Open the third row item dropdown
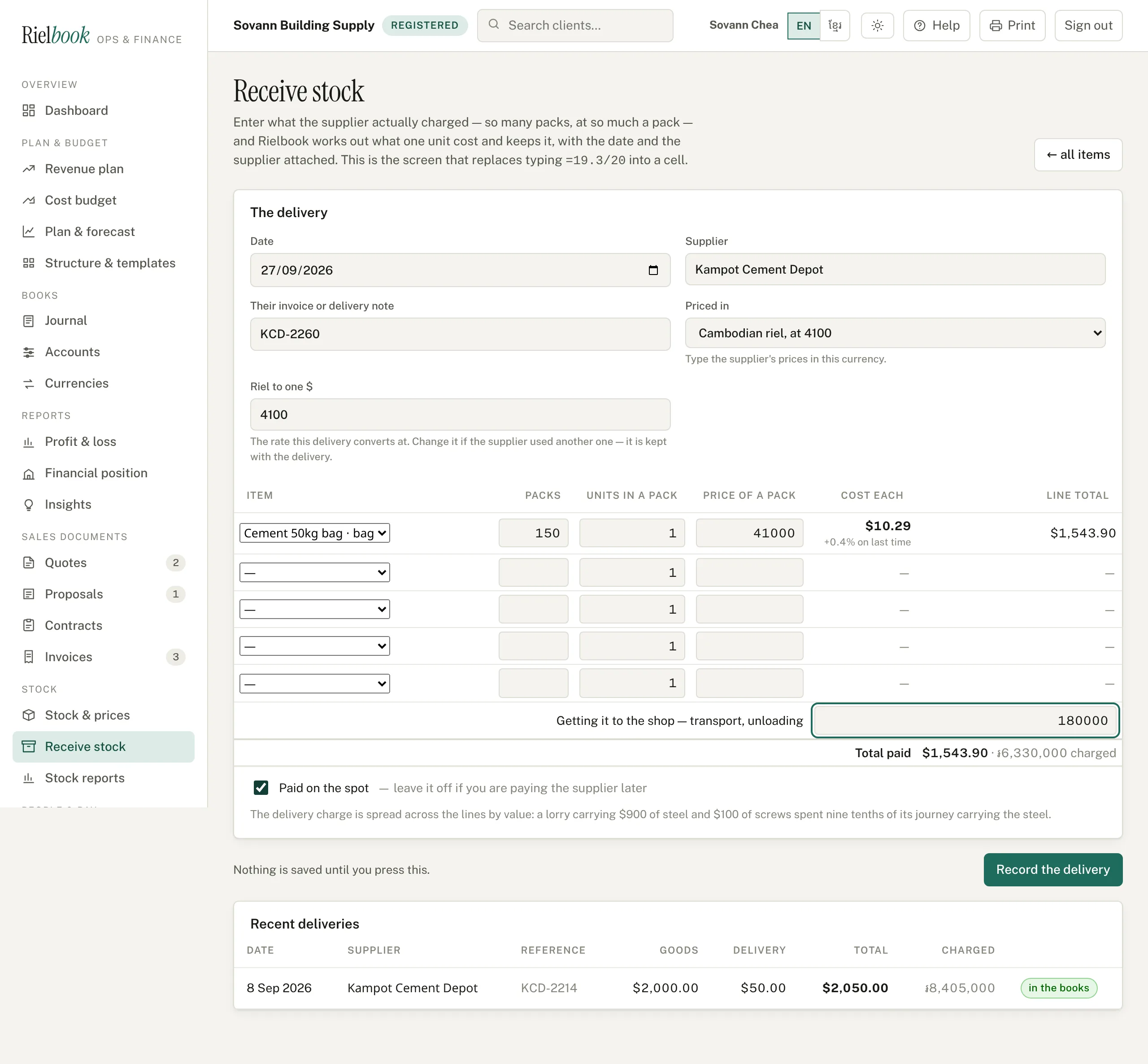 (x=315, y=609)
